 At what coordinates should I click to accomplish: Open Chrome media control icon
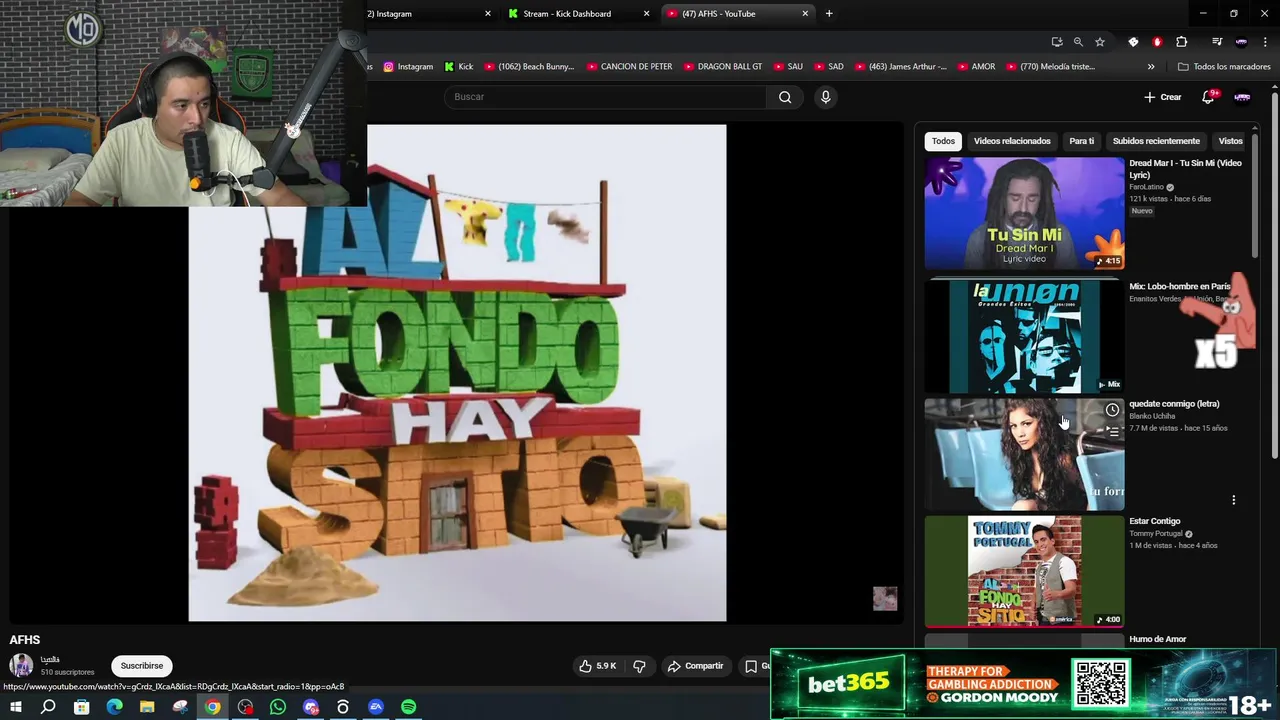pos(1217,42)
